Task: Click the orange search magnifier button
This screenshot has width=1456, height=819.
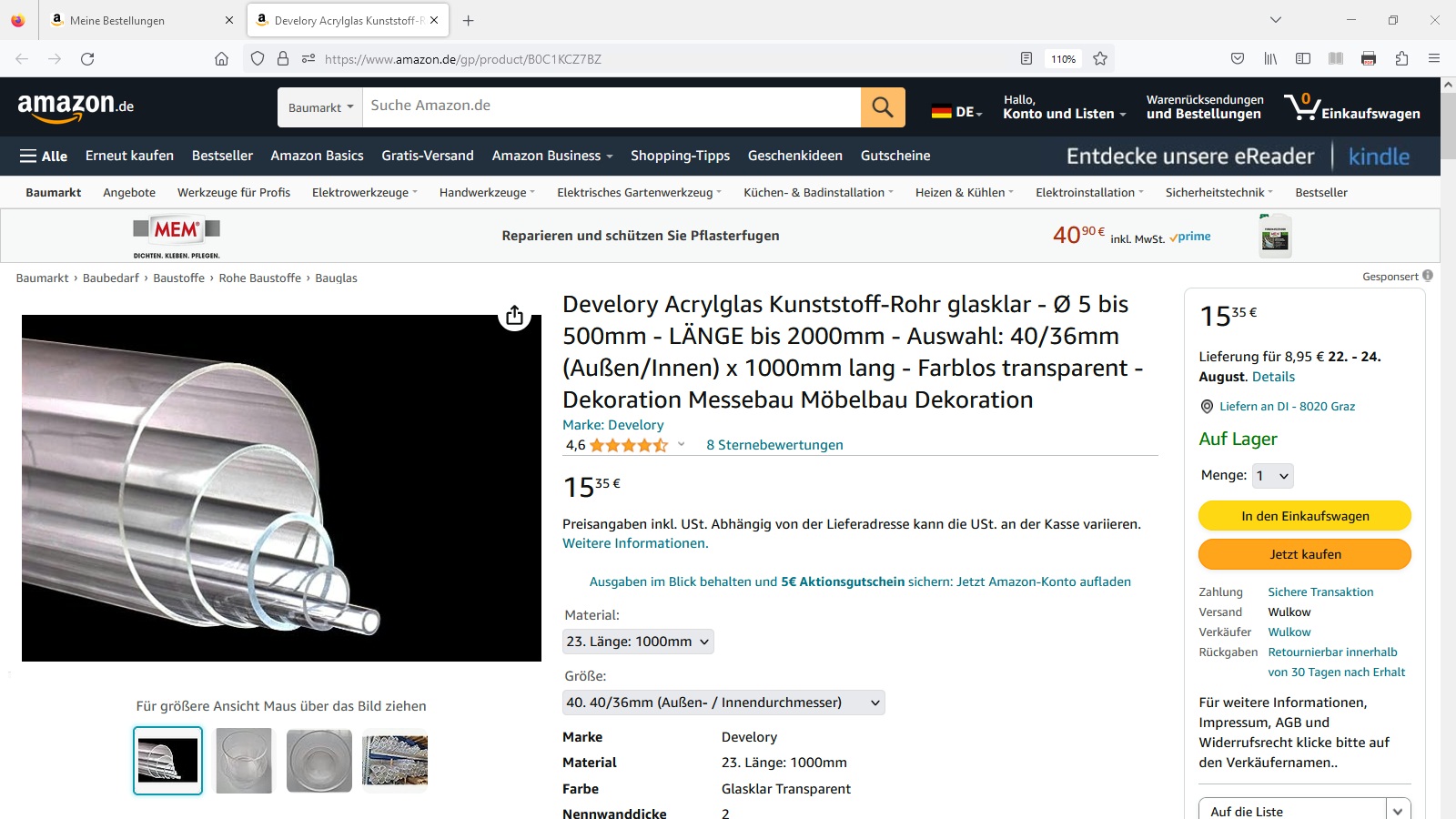Action: (883, 107)
